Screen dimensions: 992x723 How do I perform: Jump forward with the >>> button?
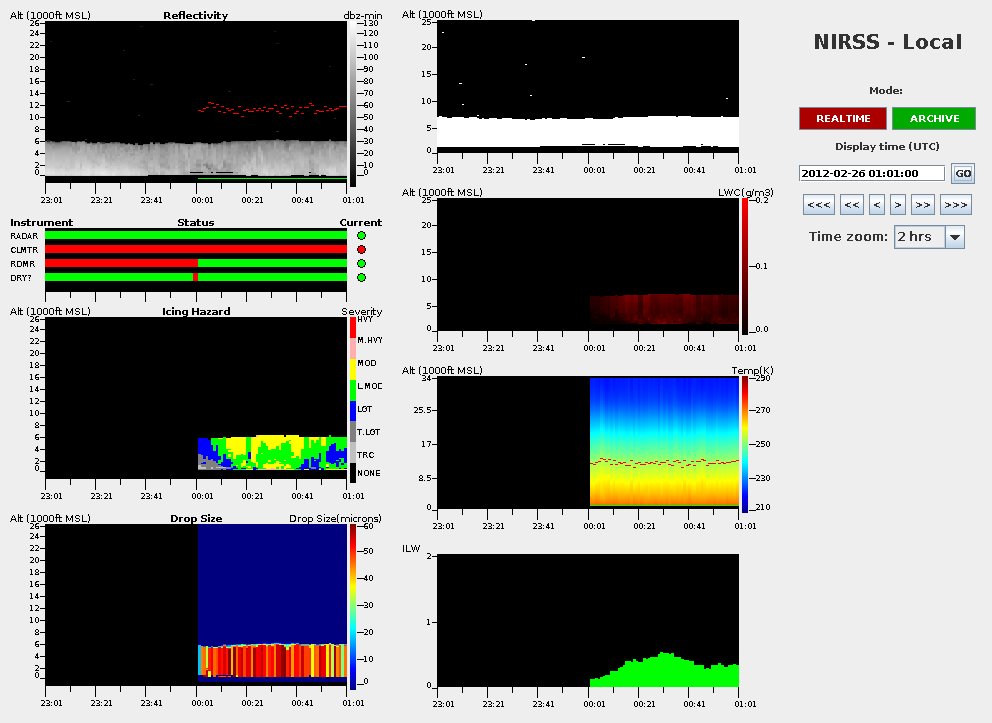(x=956, y=205)
